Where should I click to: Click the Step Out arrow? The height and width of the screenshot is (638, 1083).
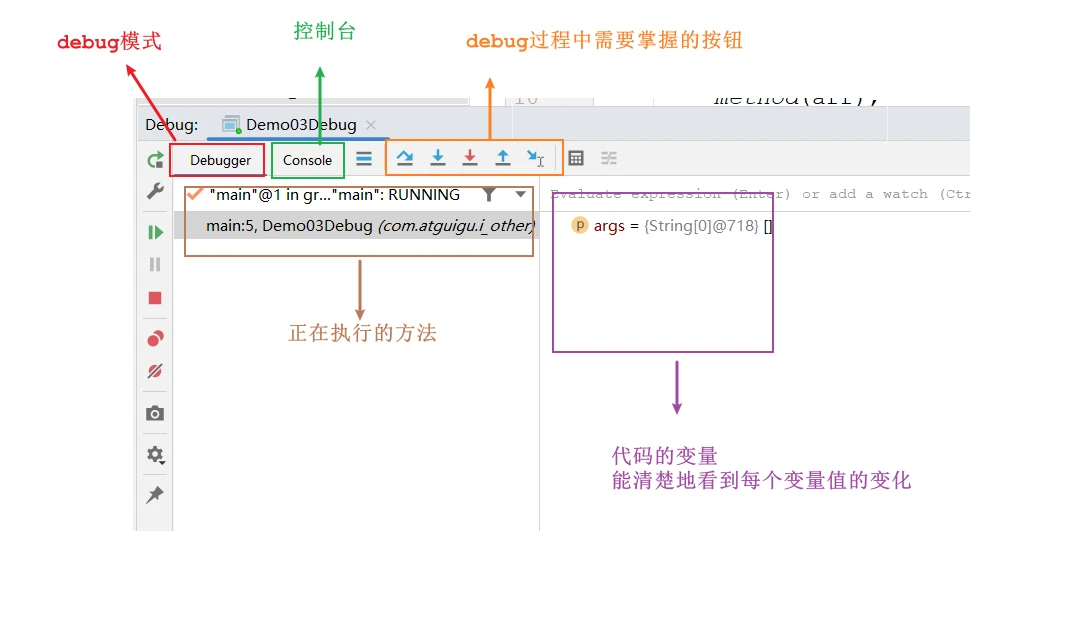[503, 158]
